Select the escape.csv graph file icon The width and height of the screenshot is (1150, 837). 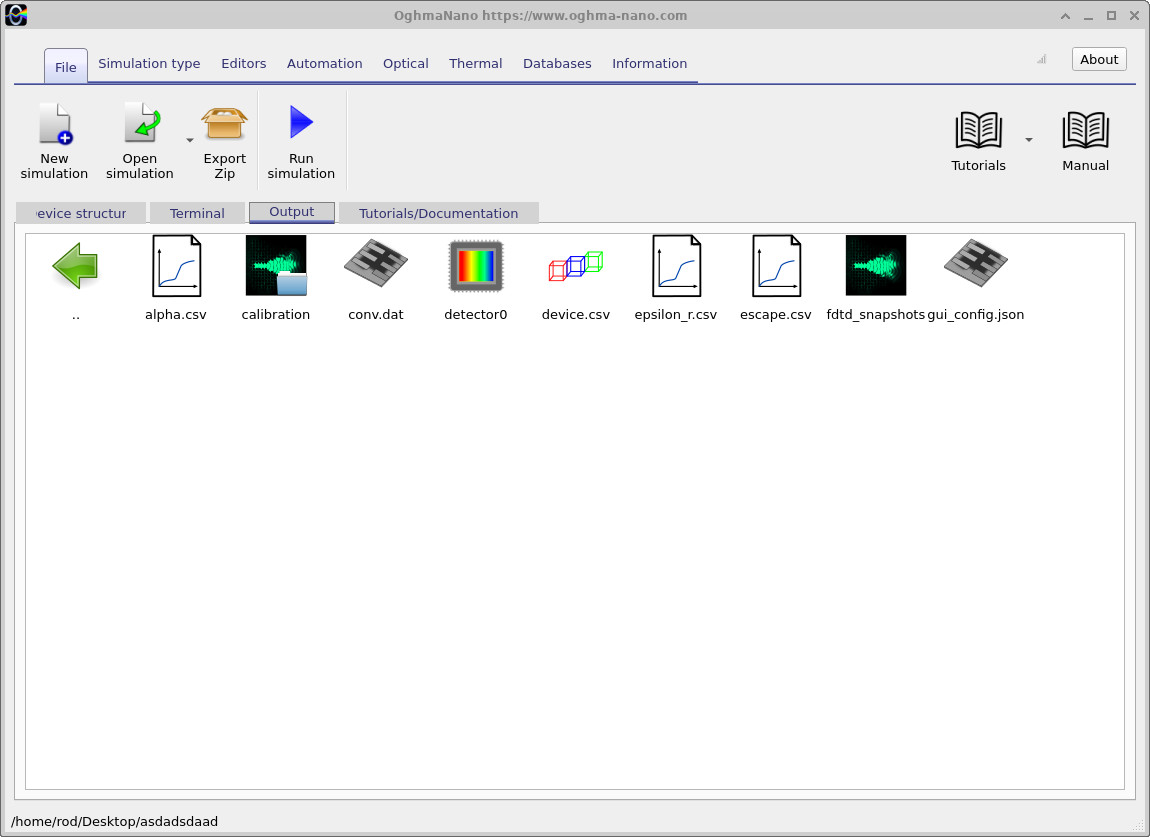[x=776, y=266]
